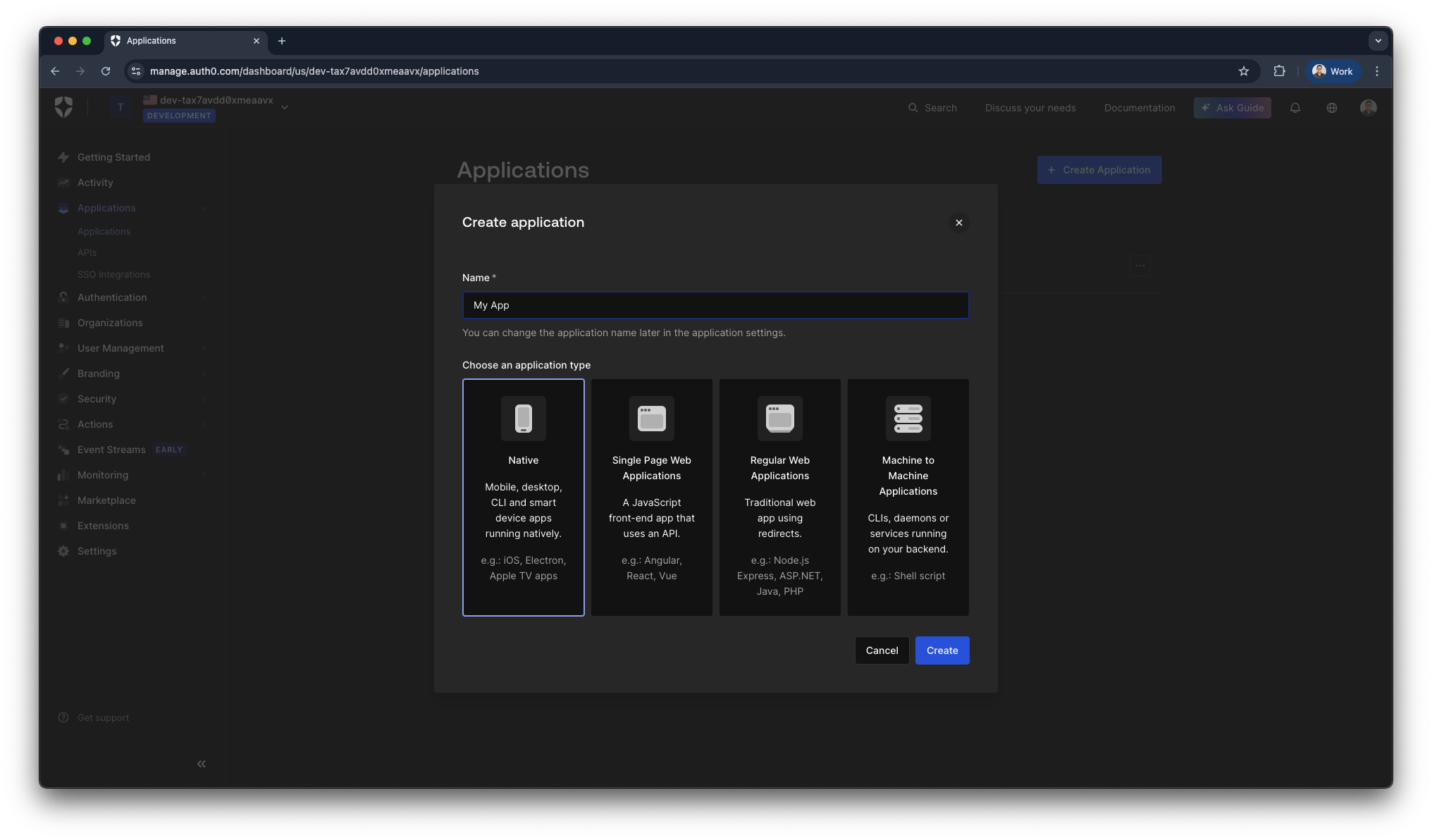Expand the Authentication sidebar section
This screenshot has height=840, width=1432.
click(113, 297)
